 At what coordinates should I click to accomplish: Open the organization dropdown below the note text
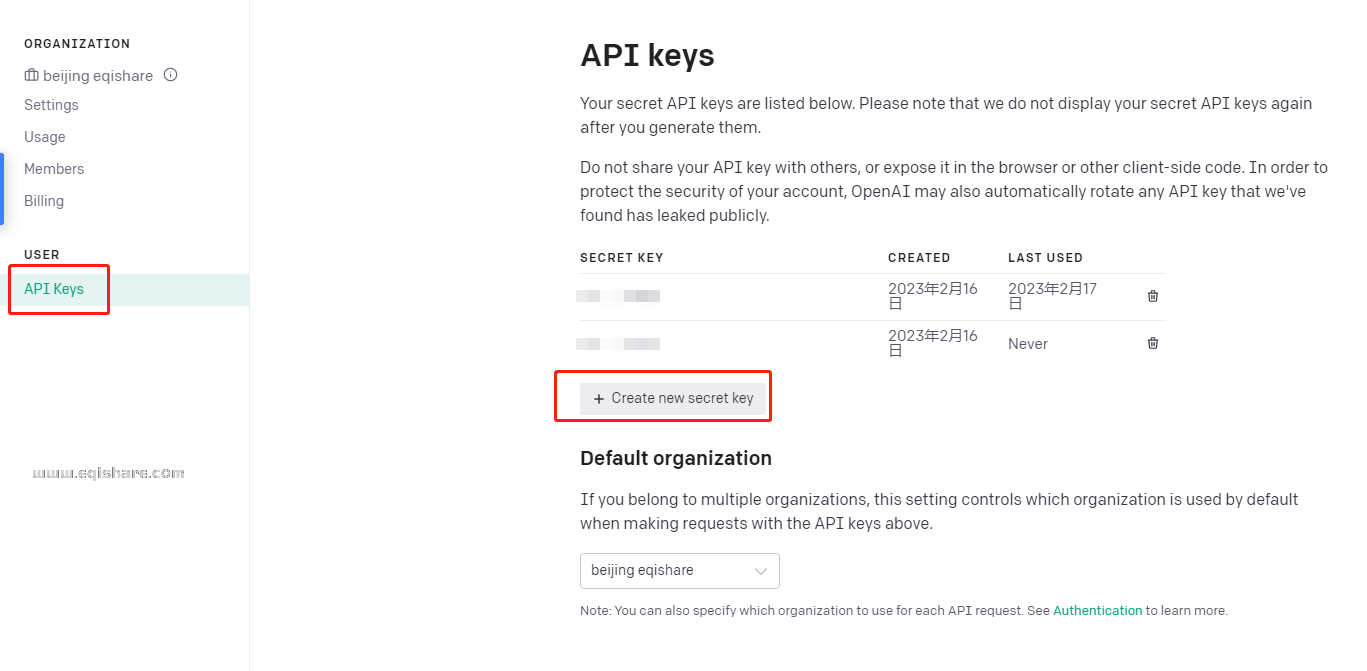point(680,570)
